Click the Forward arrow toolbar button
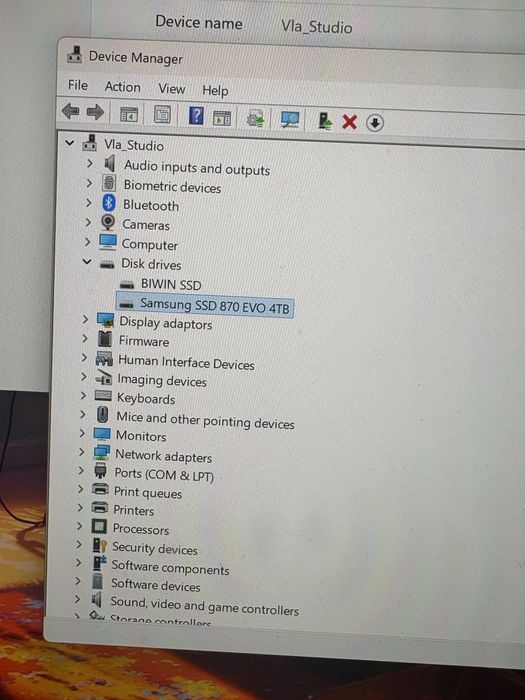Screen dimensions: 525x700 (95, 112)
